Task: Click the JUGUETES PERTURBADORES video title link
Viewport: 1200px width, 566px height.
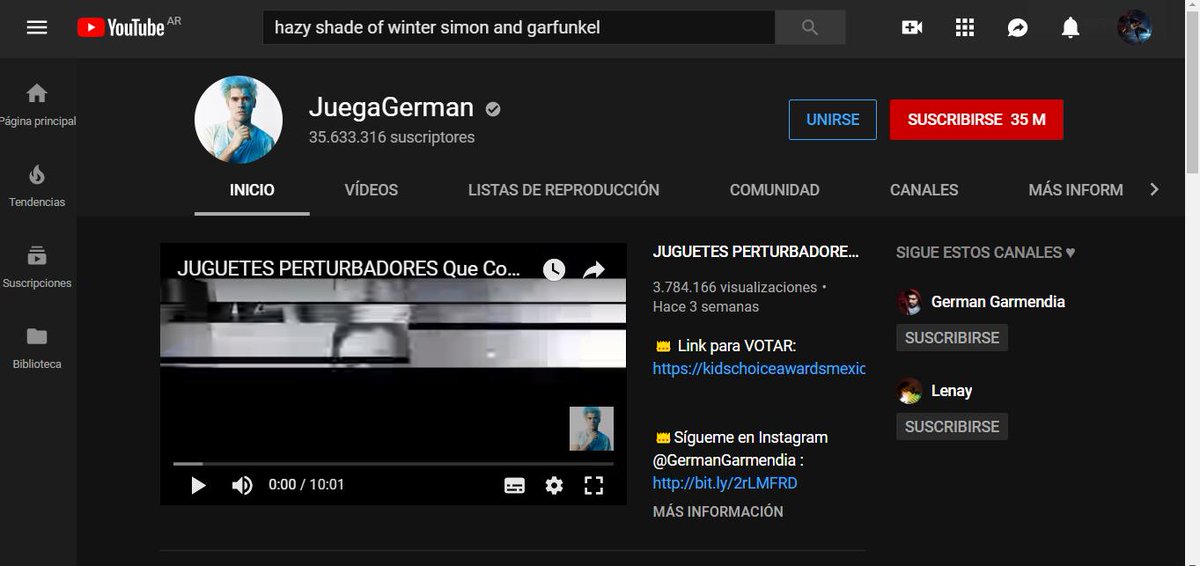Action: (756, 252)
